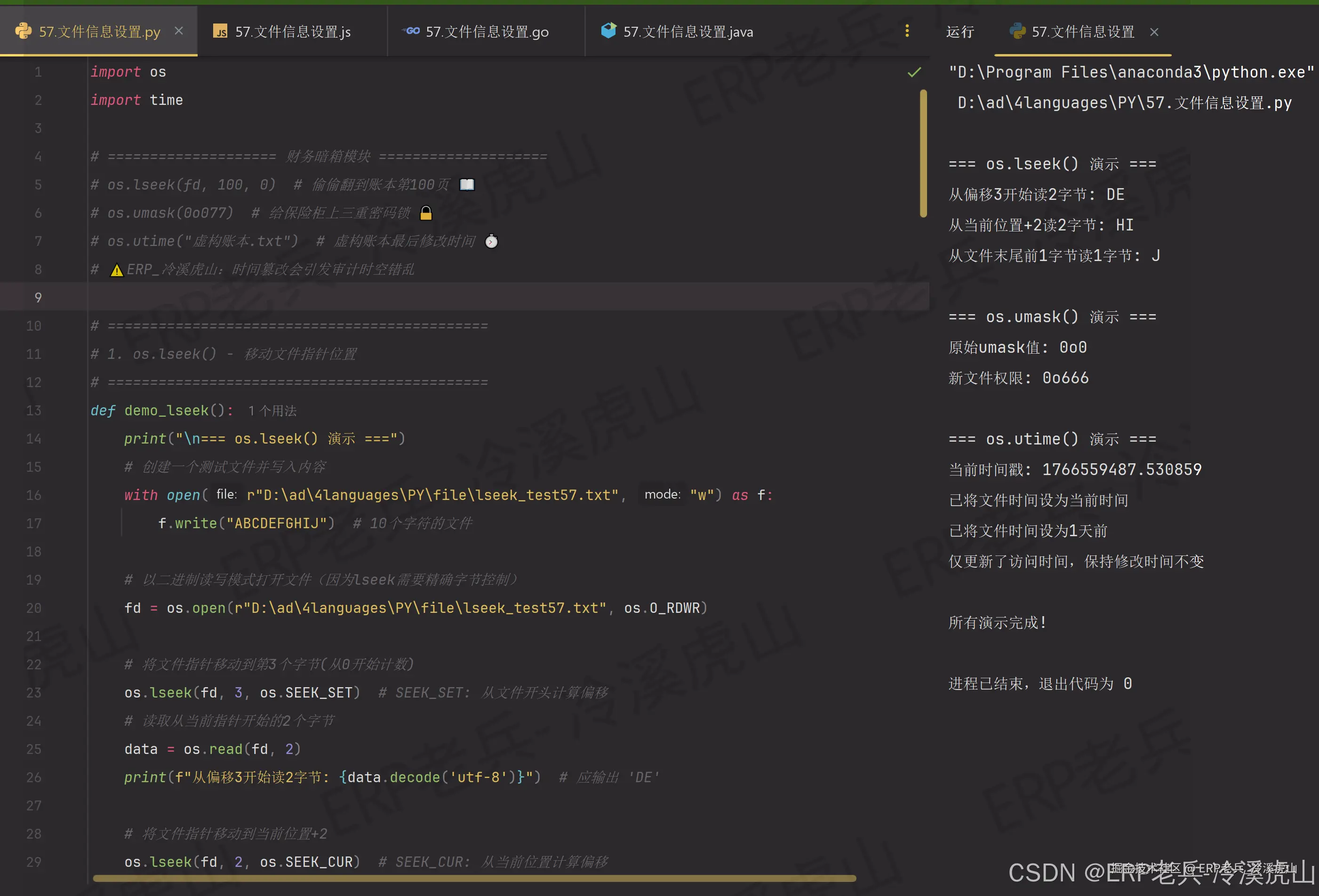The image size is (1319, 896).
Task: Open the 57.文件信息设置.java tab
Action: pyautogui.click(x=688, y=32)
